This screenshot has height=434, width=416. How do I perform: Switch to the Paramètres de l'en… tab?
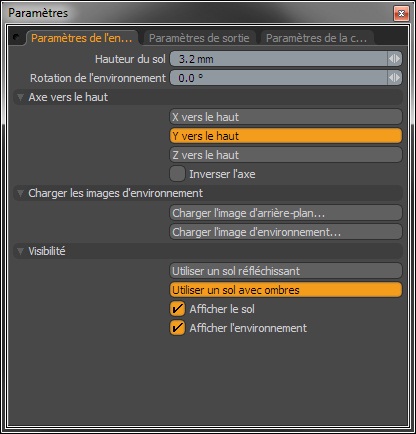pyautogui.click(x=82, y=38)
